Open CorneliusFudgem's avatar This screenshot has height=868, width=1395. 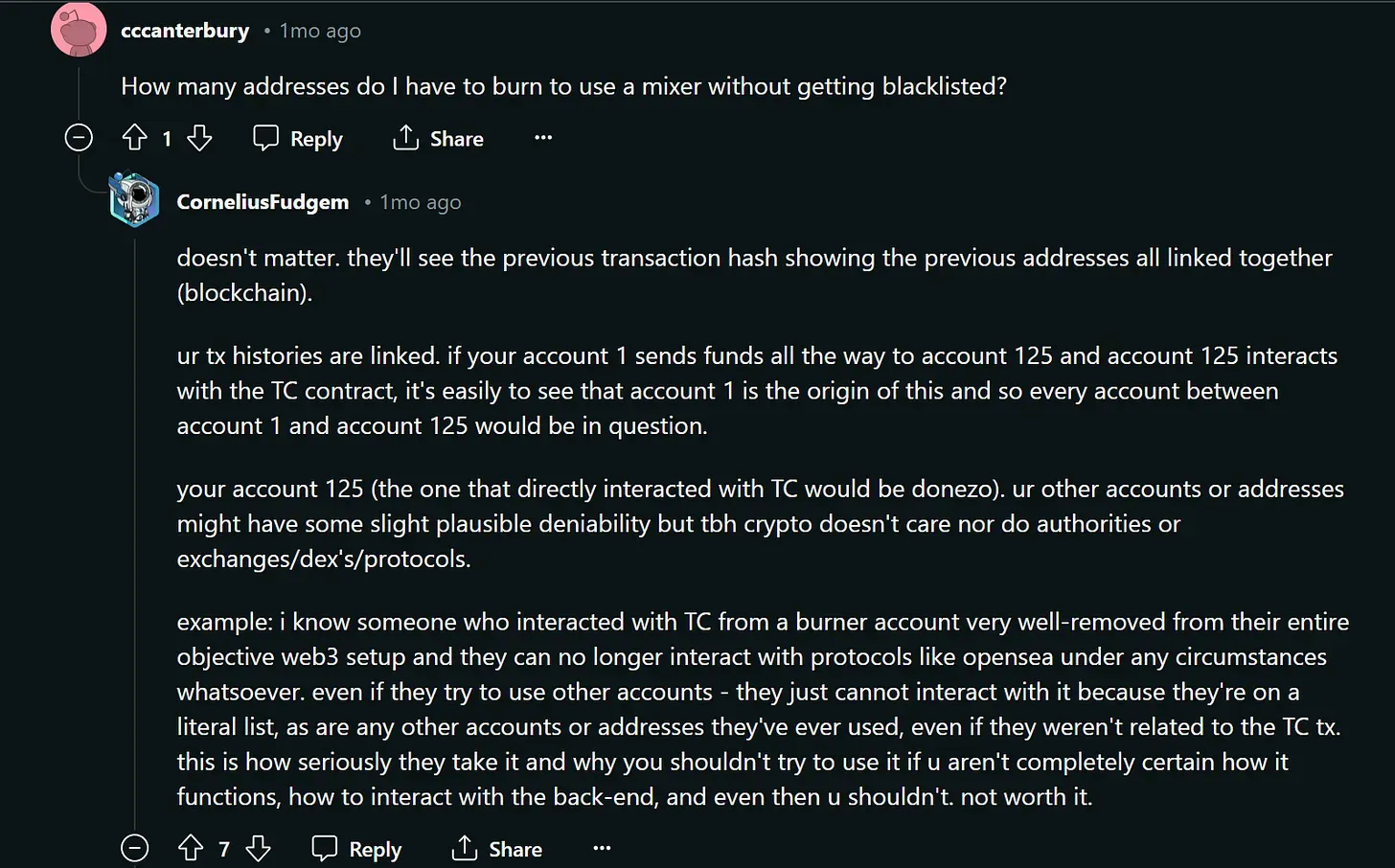[x=134, y=201]
